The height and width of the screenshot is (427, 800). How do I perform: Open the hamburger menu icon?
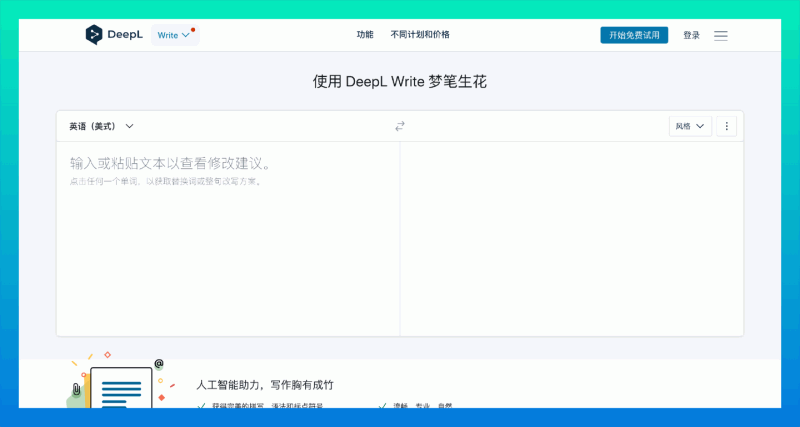point(721,35)
